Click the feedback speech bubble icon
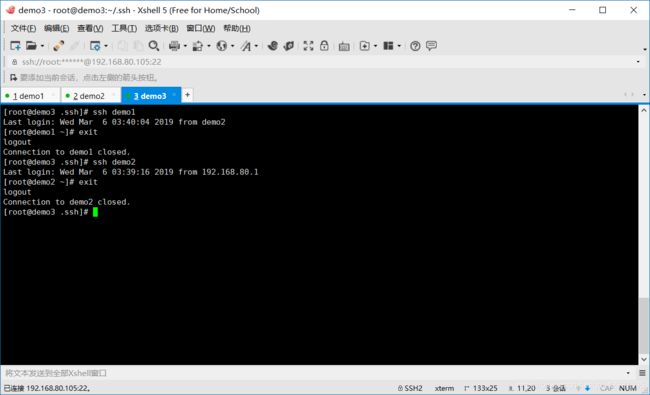 [x=432, y=46]
